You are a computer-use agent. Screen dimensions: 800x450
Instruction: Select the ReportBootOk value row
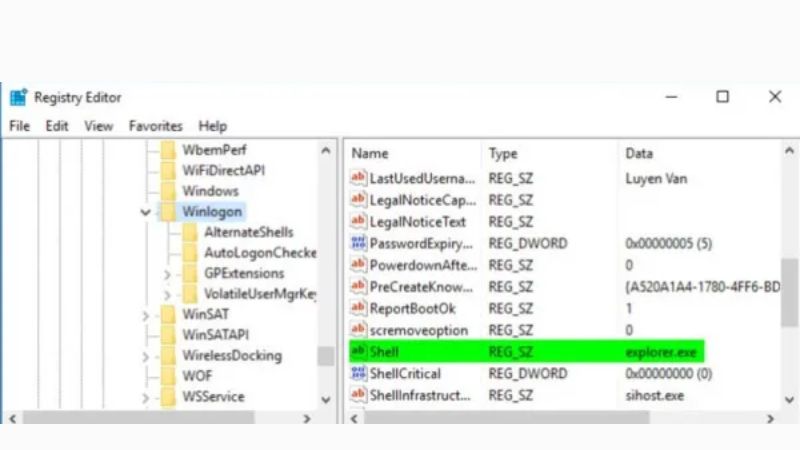[x=412, y=308]
